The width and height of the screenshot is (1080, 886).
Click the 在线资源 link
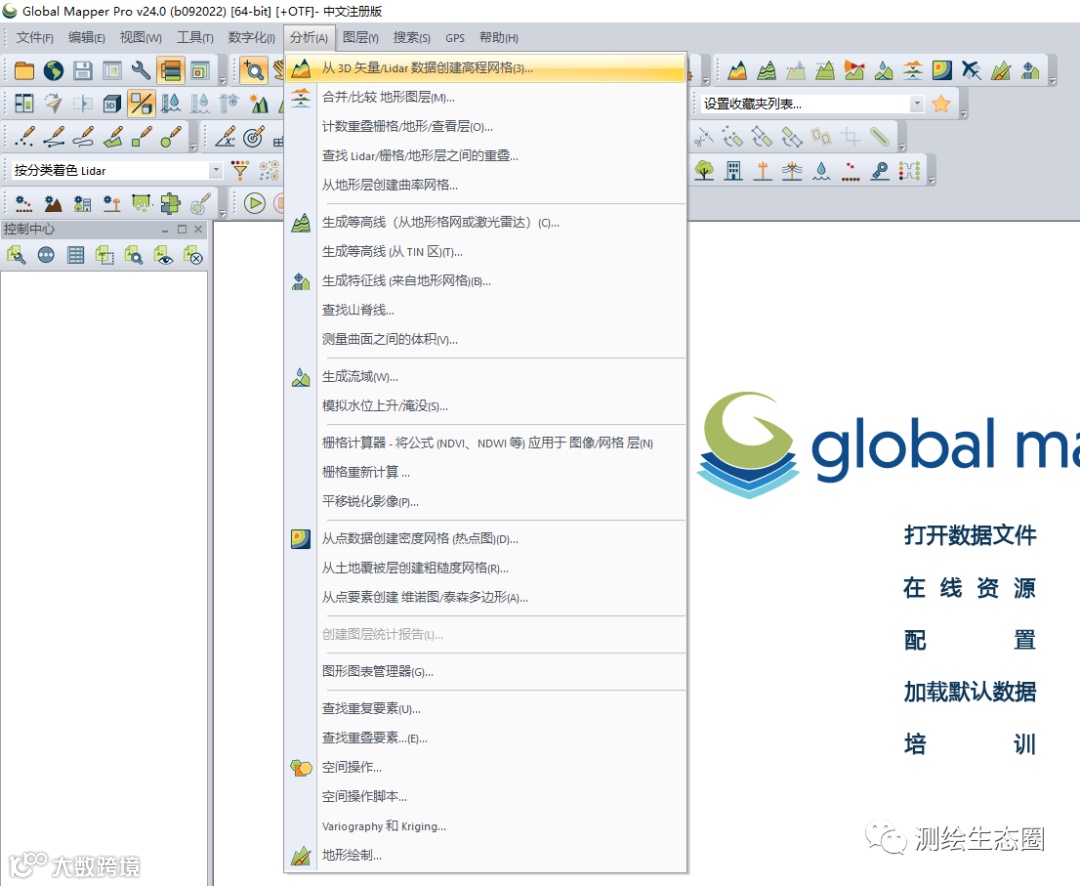coord(970,588)
